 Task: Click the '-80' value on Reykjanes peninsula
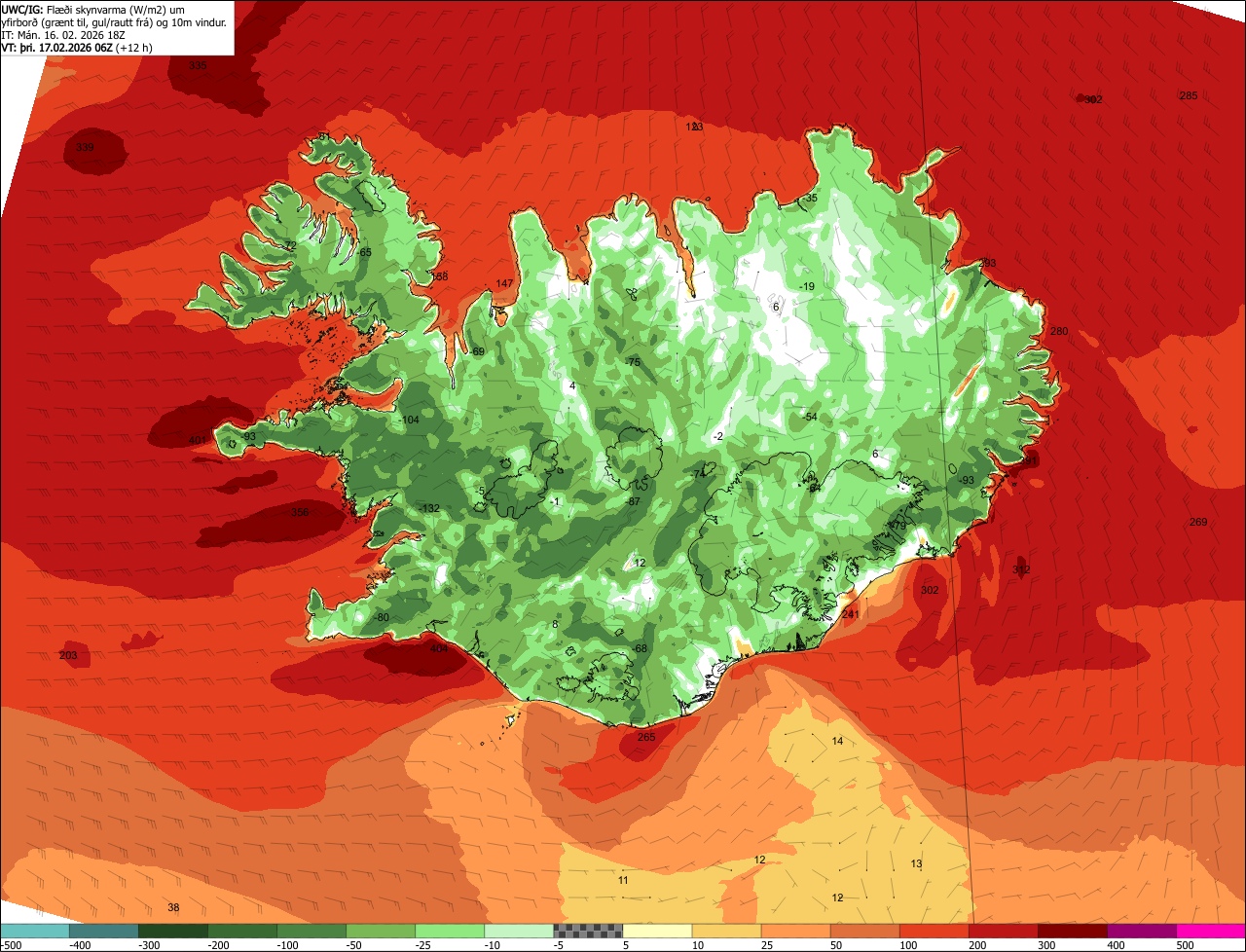click(x=381, y=618)
